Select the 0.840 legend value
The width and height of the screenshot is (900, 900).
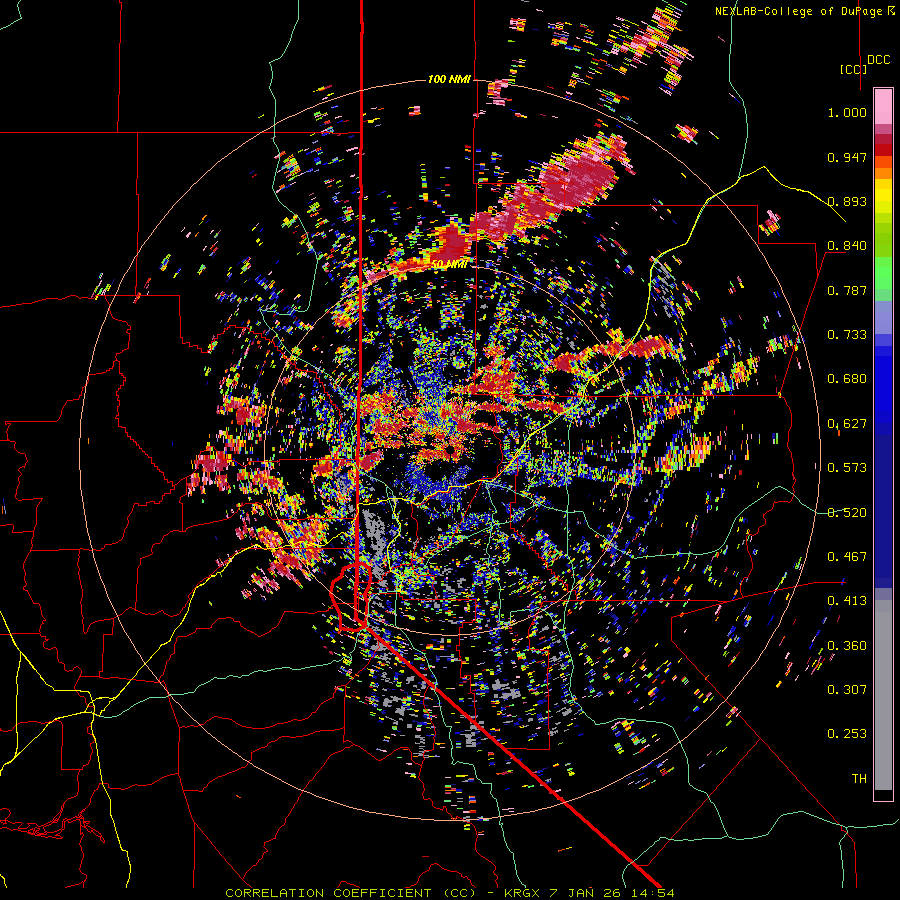pyautogui.click(x=847, y=246)
